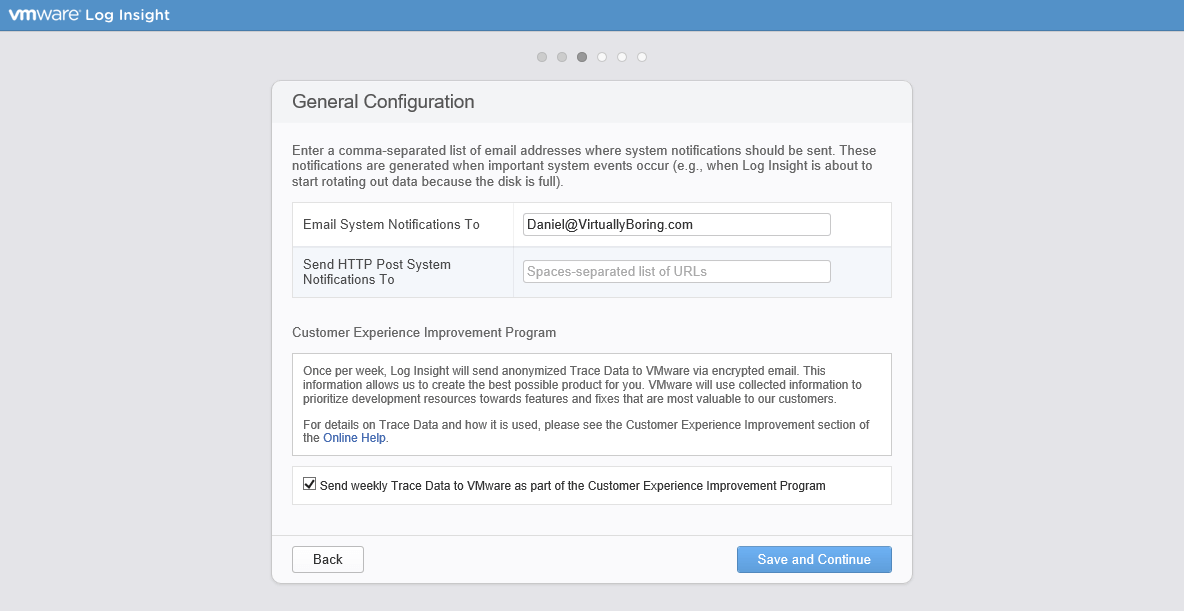Click the Send HTTP Post System Notifications label

tap(376, 272)
